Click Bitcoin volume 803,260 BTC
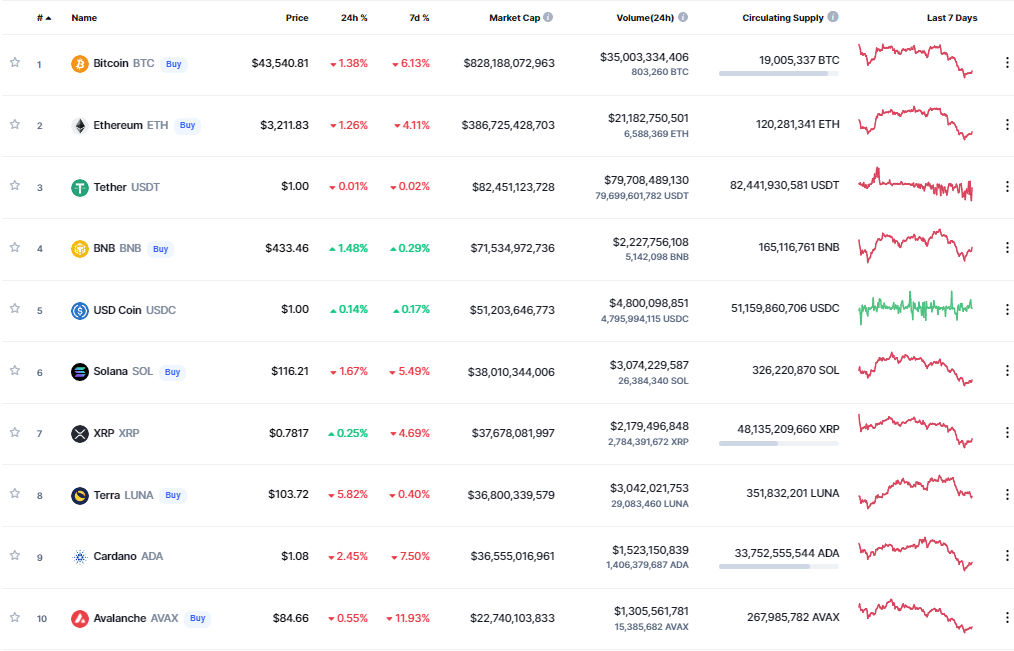 pyautogui.click(x=660, y=72)
